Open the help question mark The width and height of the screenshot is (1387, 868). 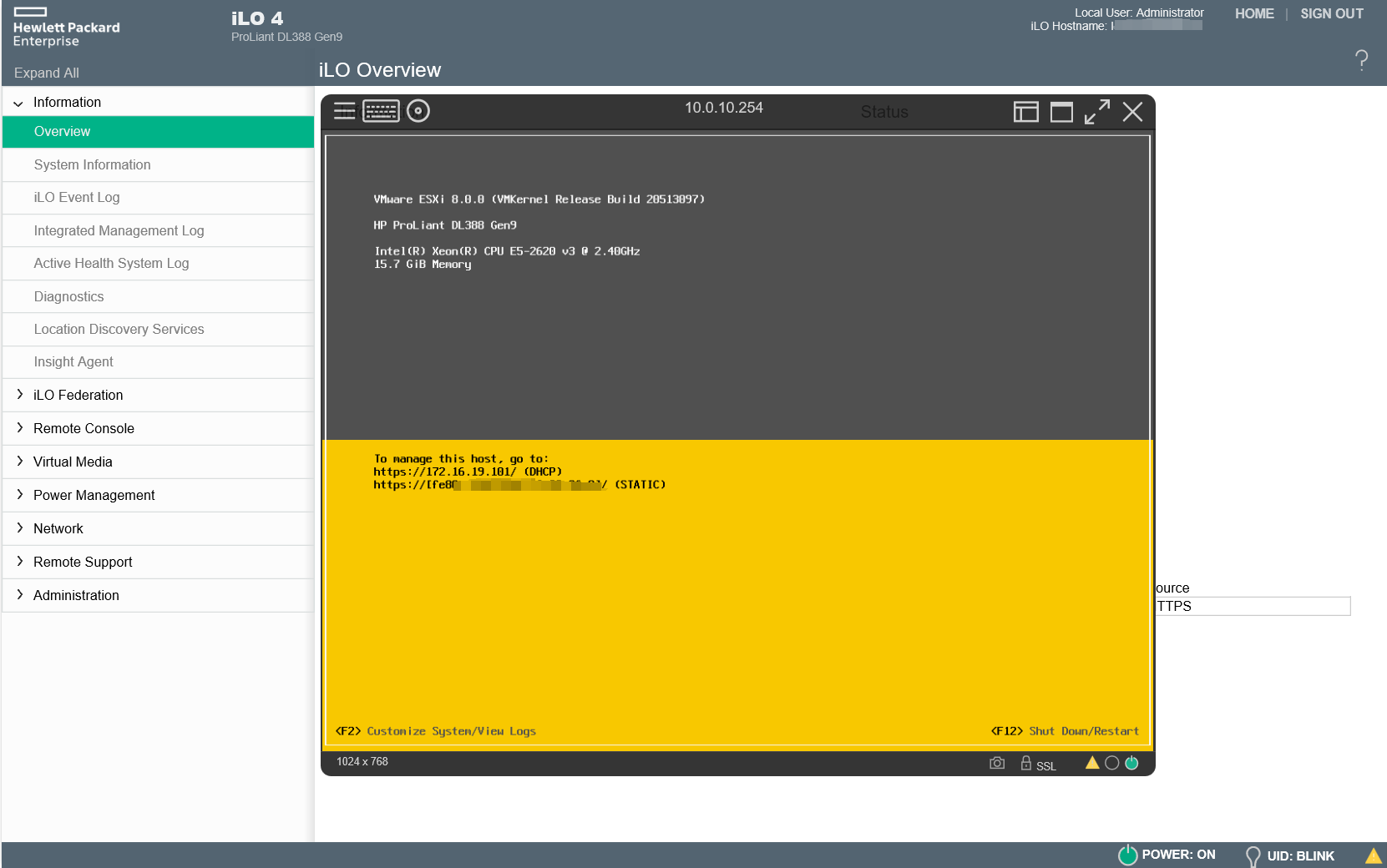click(x=1361, y=60)
